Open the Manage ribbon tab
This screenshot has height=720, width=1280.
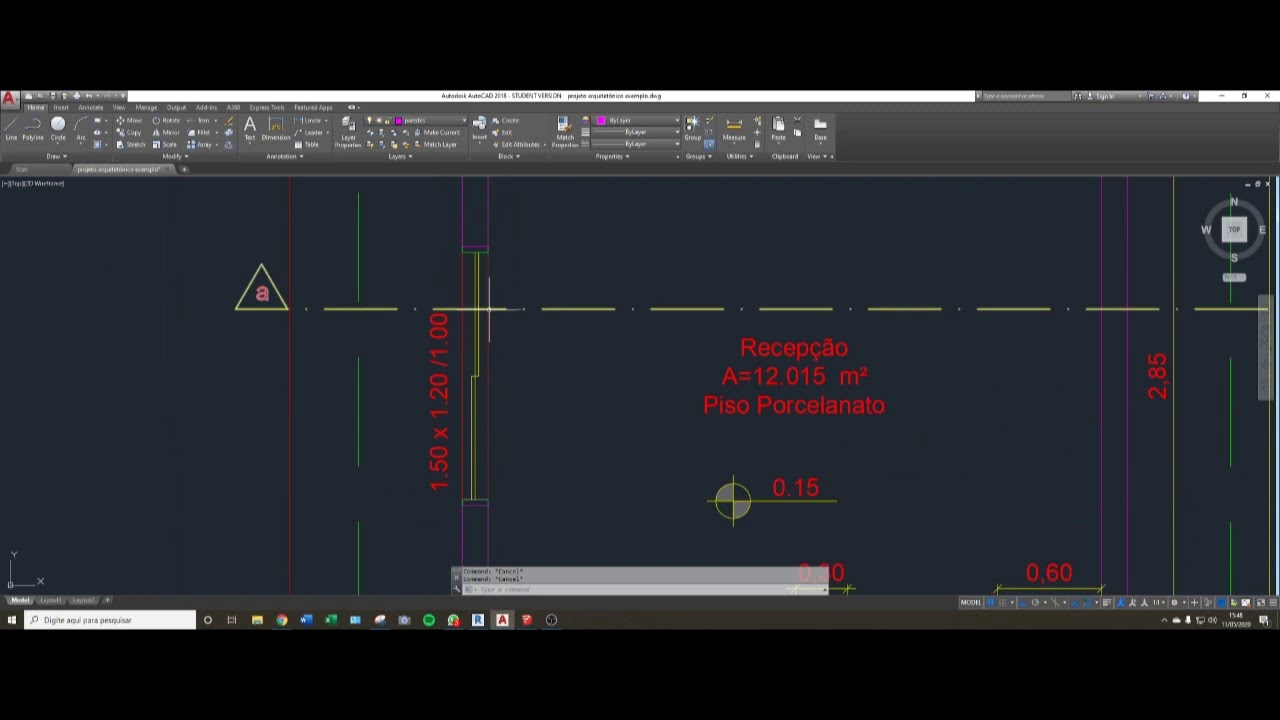tap(146, 107)
